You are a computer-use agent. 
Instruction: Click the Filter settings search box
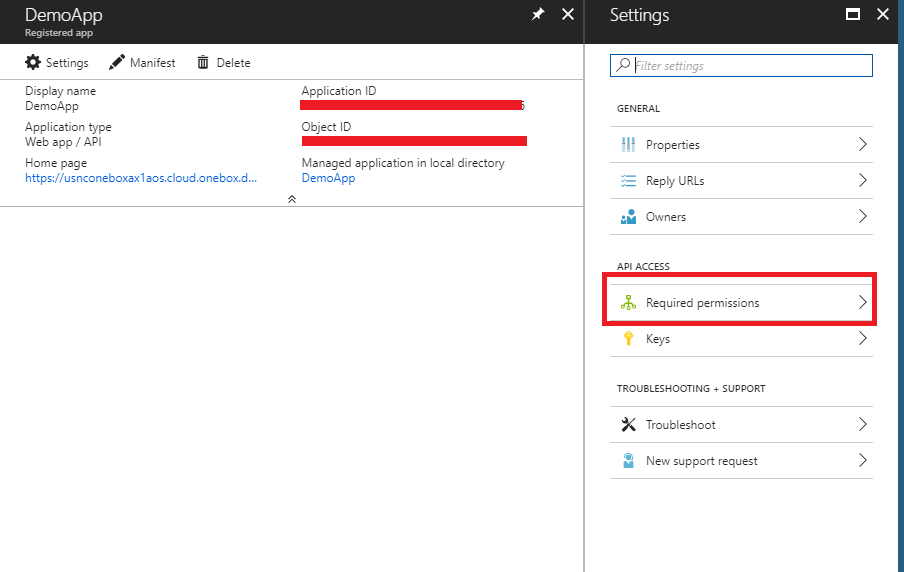coord(750,66)
